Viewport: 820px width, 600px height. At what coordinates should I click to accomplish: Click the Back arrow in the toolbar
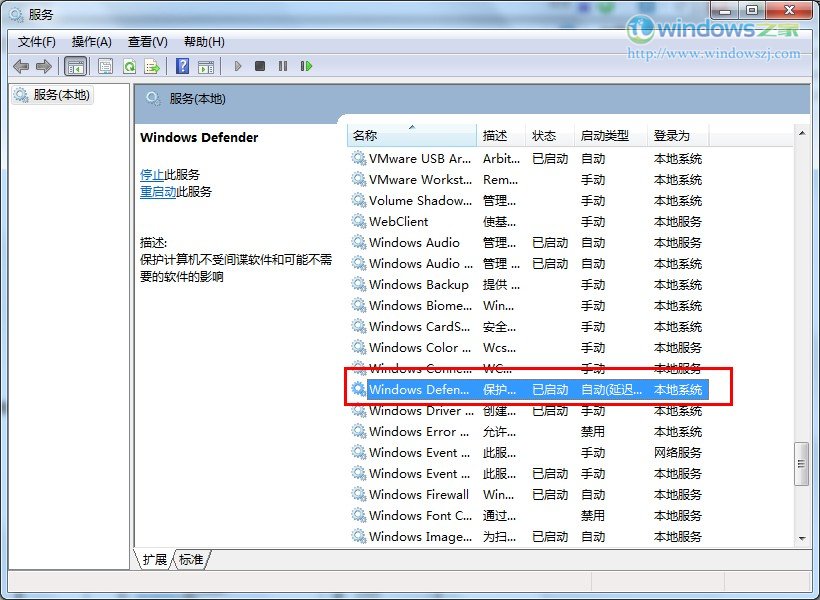point(21,66)
